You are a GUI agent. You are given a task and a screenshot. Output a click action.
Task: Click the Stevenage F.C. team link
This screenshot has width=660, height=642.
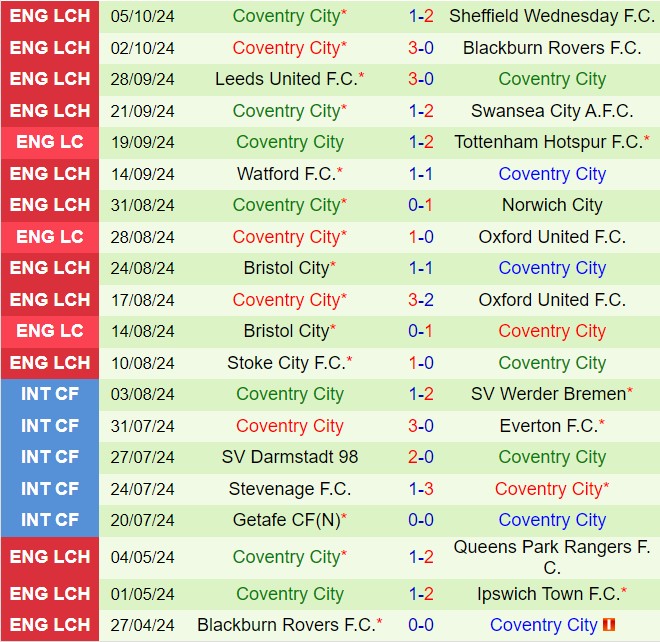click(290, 489)
